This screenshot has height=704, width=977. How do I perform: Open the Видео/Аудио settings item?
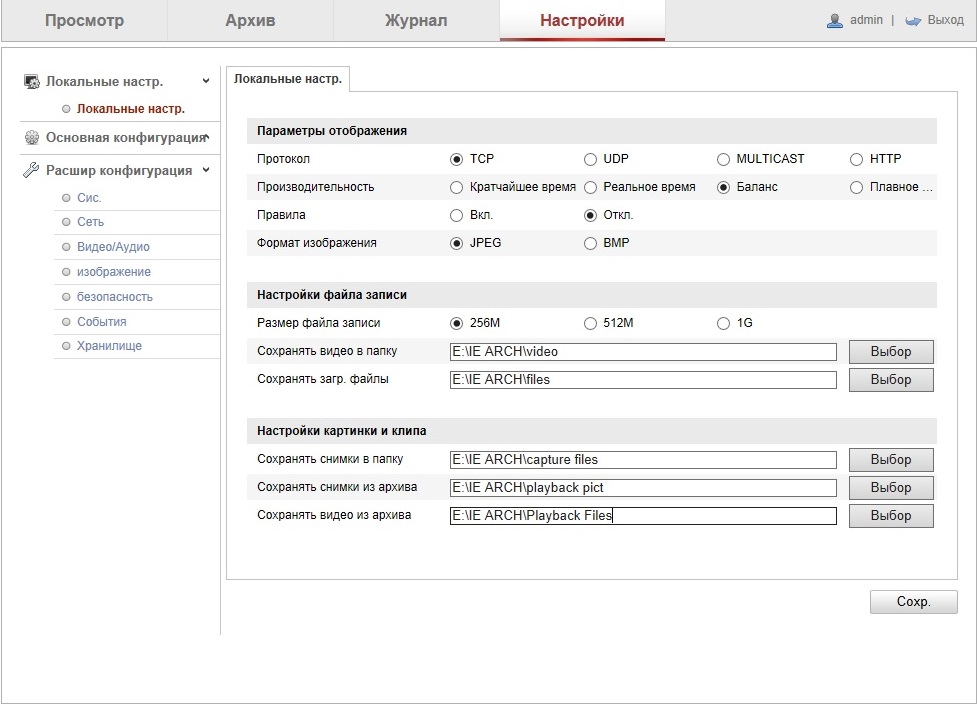tap(113, 247)
